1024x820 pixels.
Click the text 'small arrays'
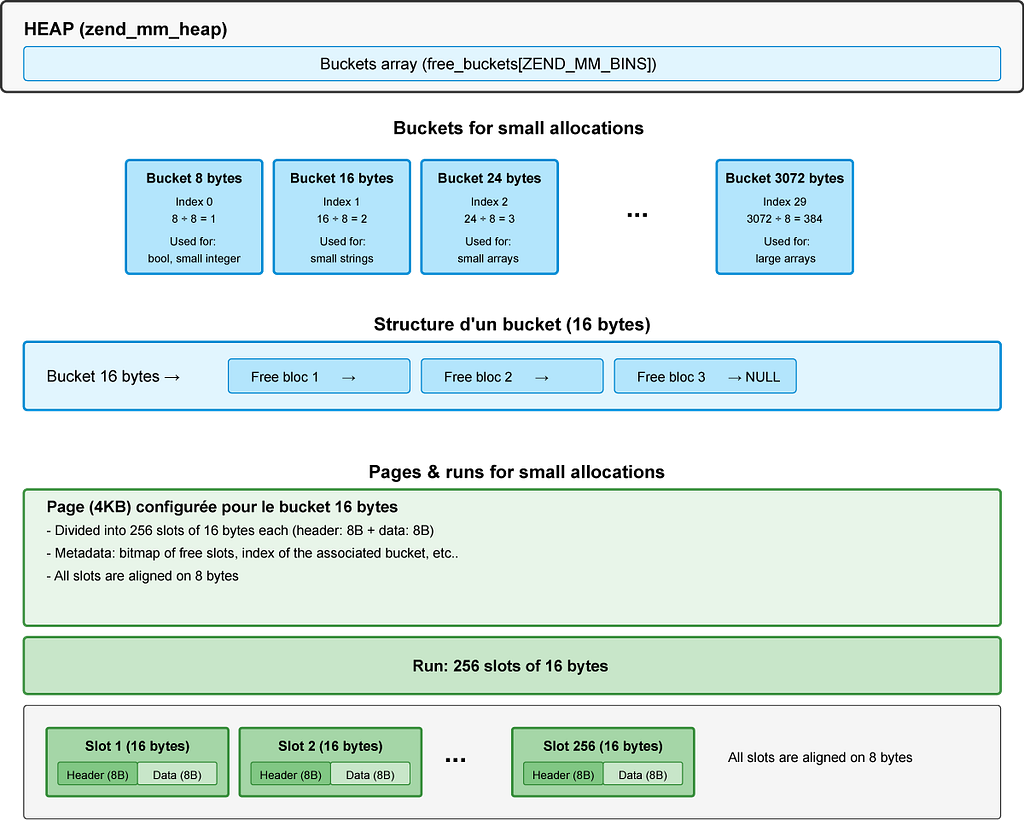pos(488,259)
